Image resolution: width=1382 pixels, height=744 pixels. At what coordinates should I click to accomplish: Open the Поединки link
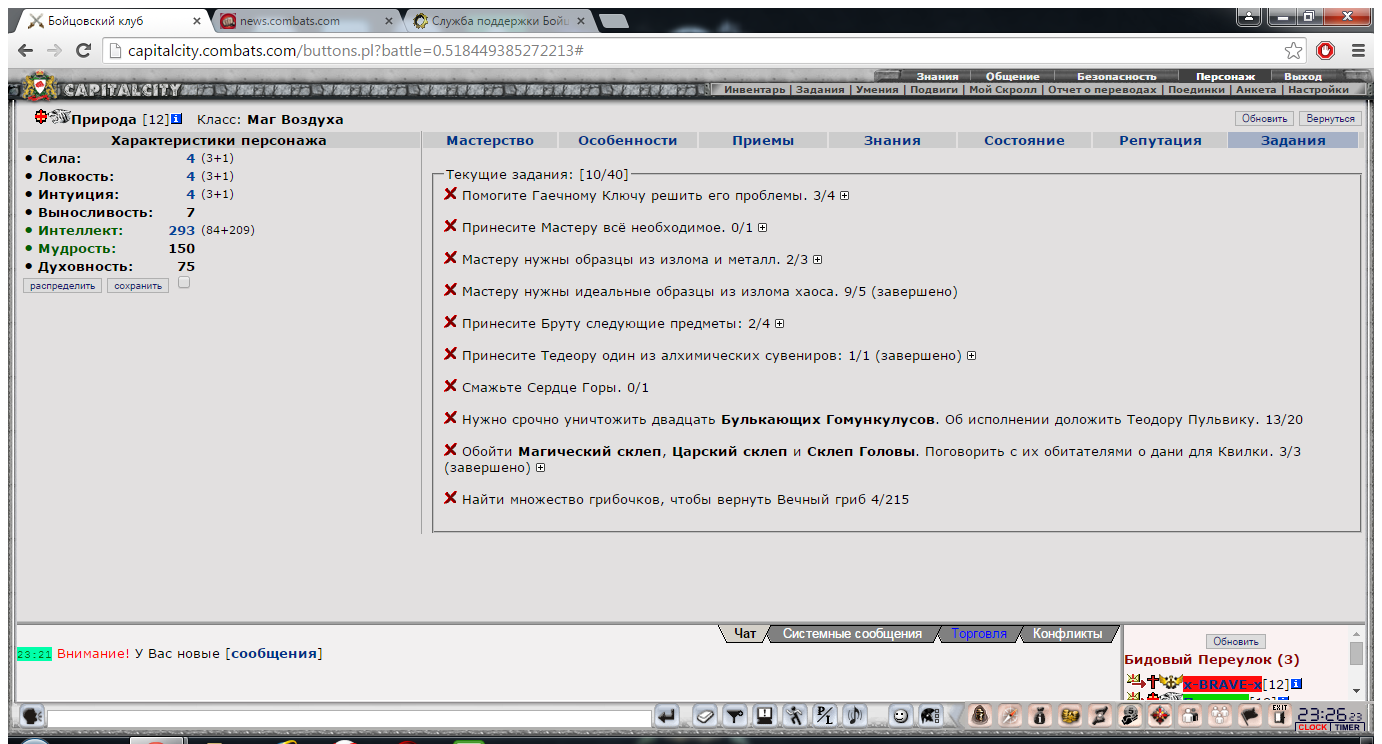click(x=1196, y=90)
